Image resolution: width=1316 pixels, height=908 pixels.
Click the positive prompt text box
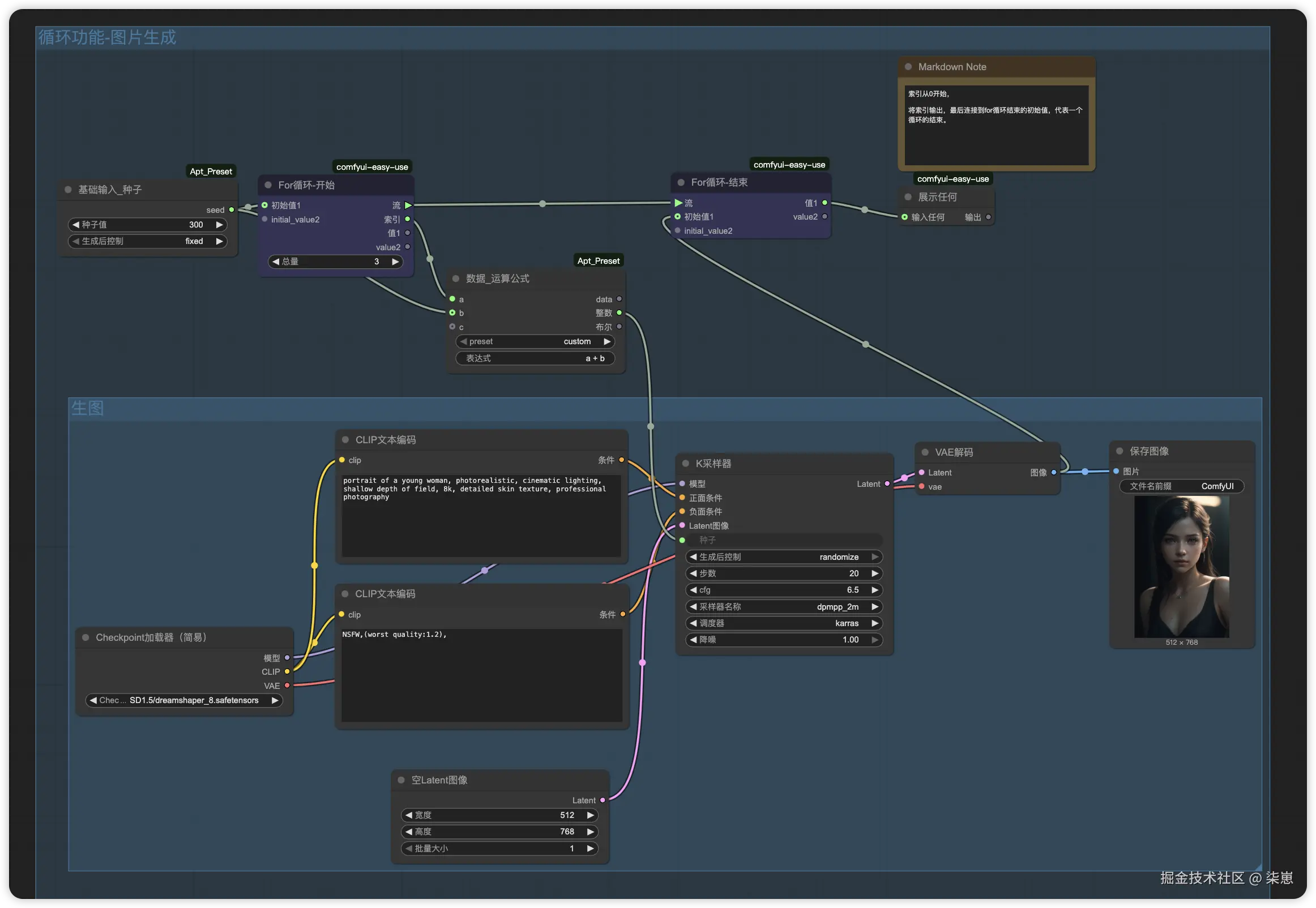click(481, 515)
